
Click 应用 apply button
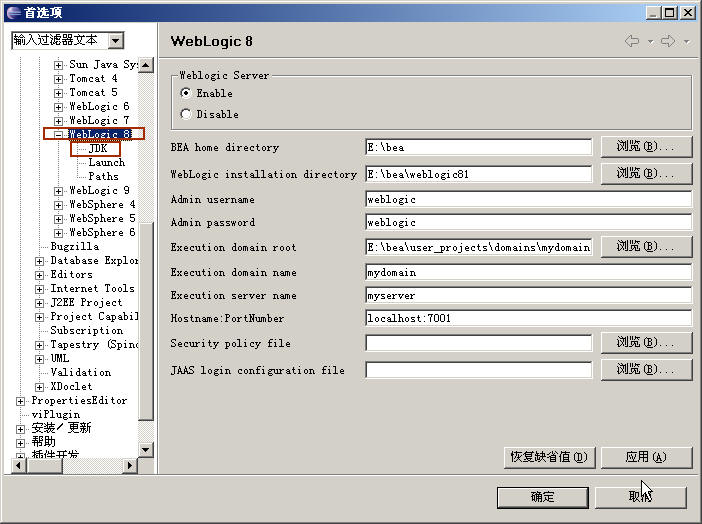[x=646, y=457]
